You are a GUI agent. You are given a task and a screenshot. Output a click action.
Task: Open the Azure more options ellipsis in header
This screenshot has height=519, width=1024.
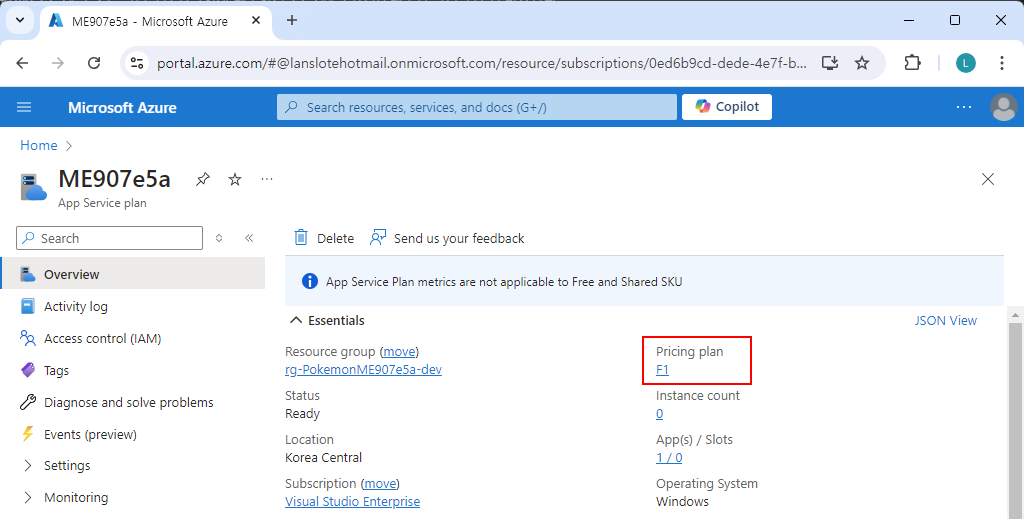coord(964,107)
